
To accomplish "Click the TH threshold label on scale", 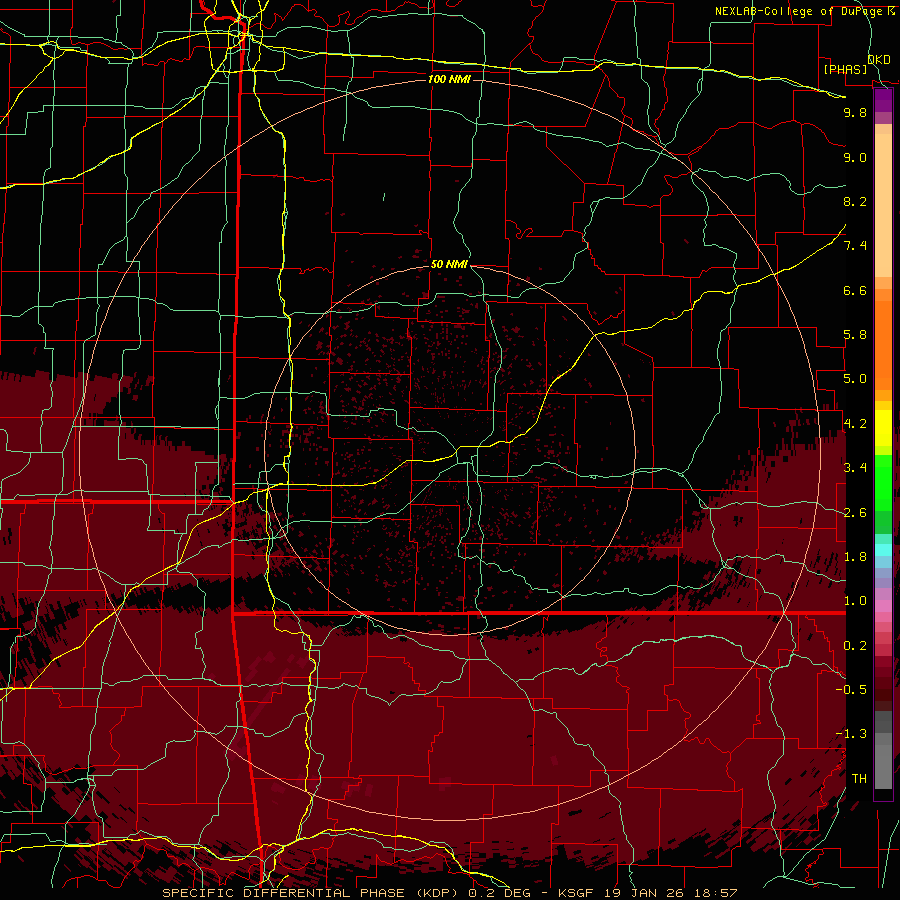I will (859, 779).
